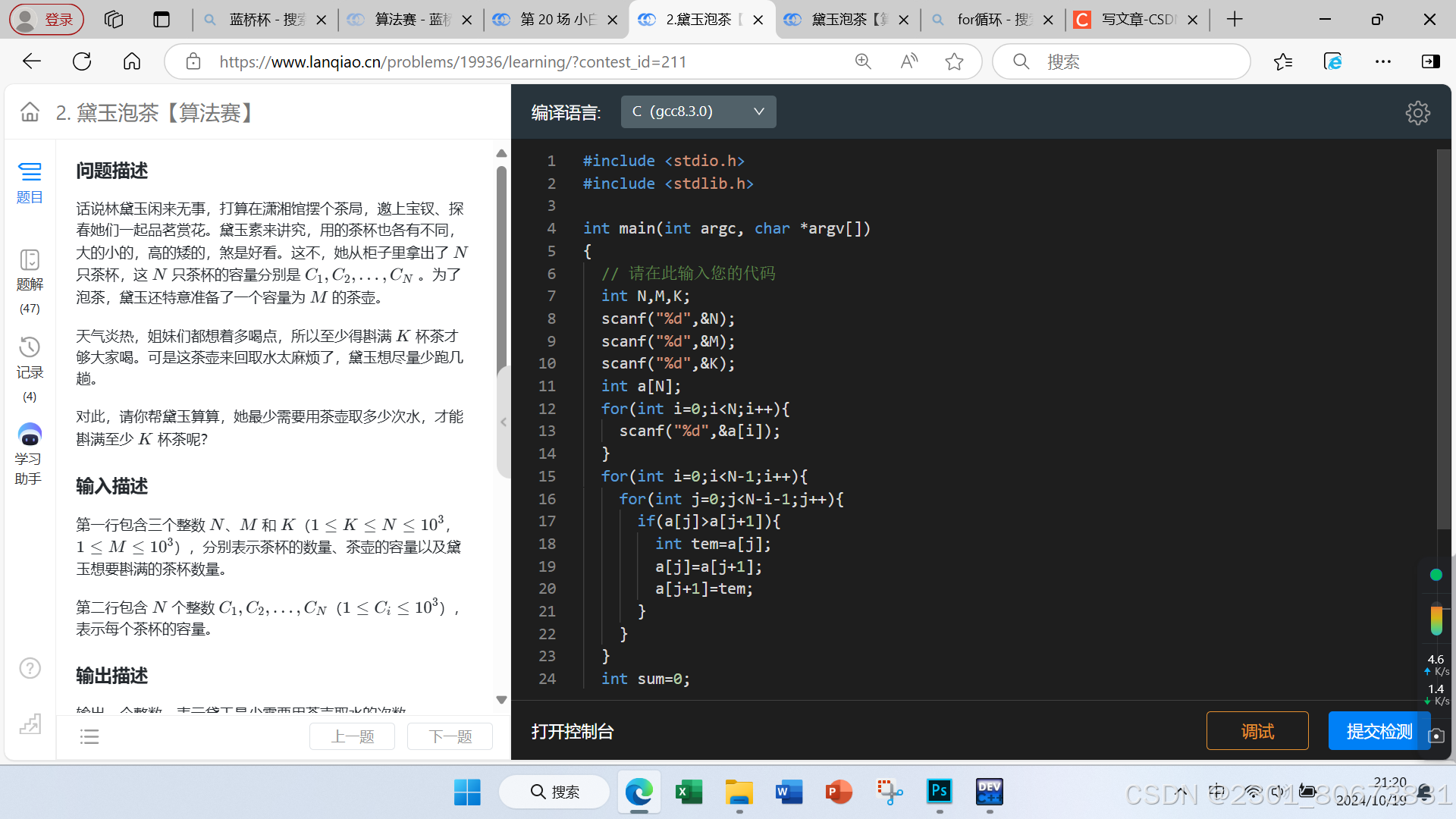Click the help question mark icon
Viewport: 1456px width, 819px height.
[30, 668]
